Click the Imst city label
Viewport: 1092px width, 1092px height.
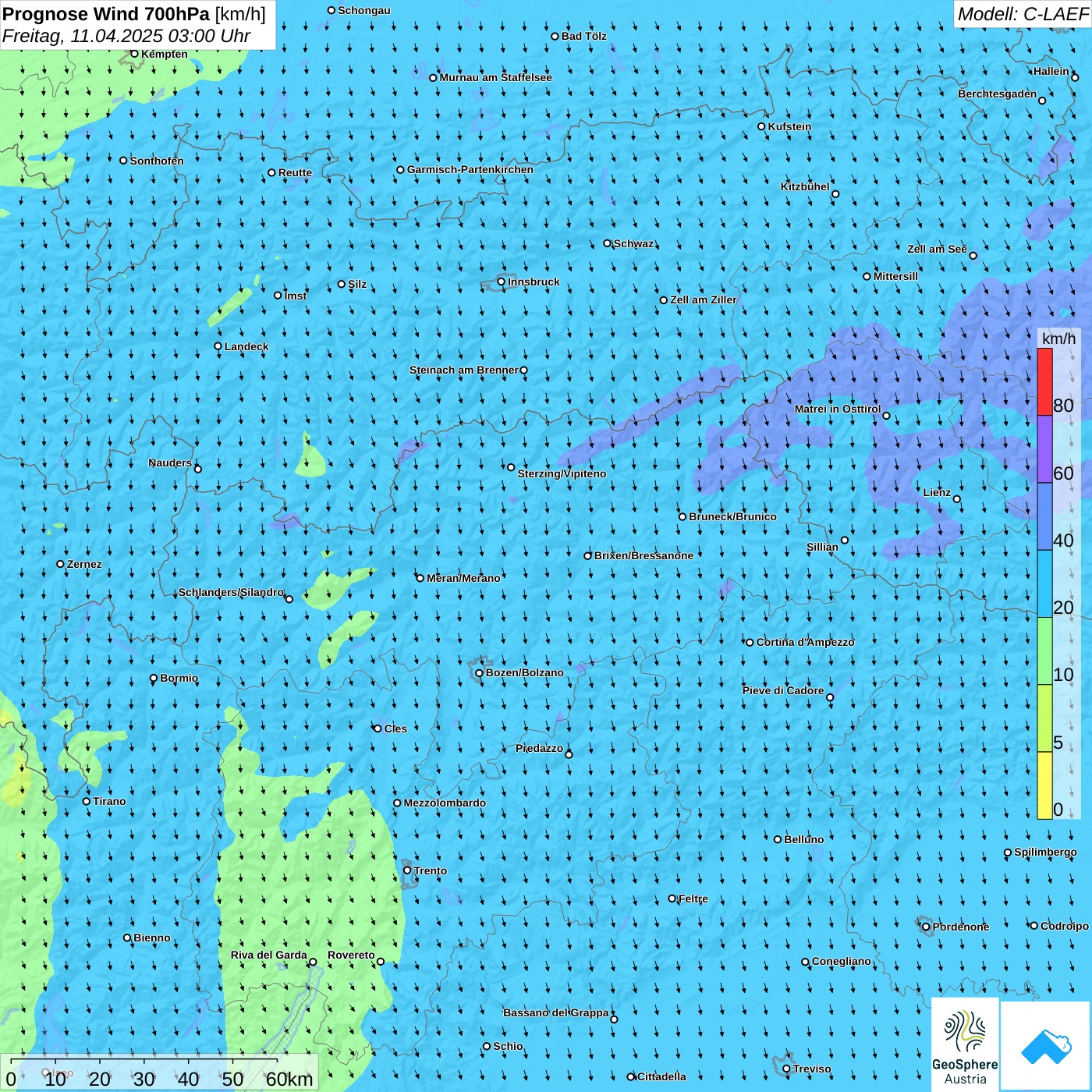pyautogui.click(x=295, y=296)
